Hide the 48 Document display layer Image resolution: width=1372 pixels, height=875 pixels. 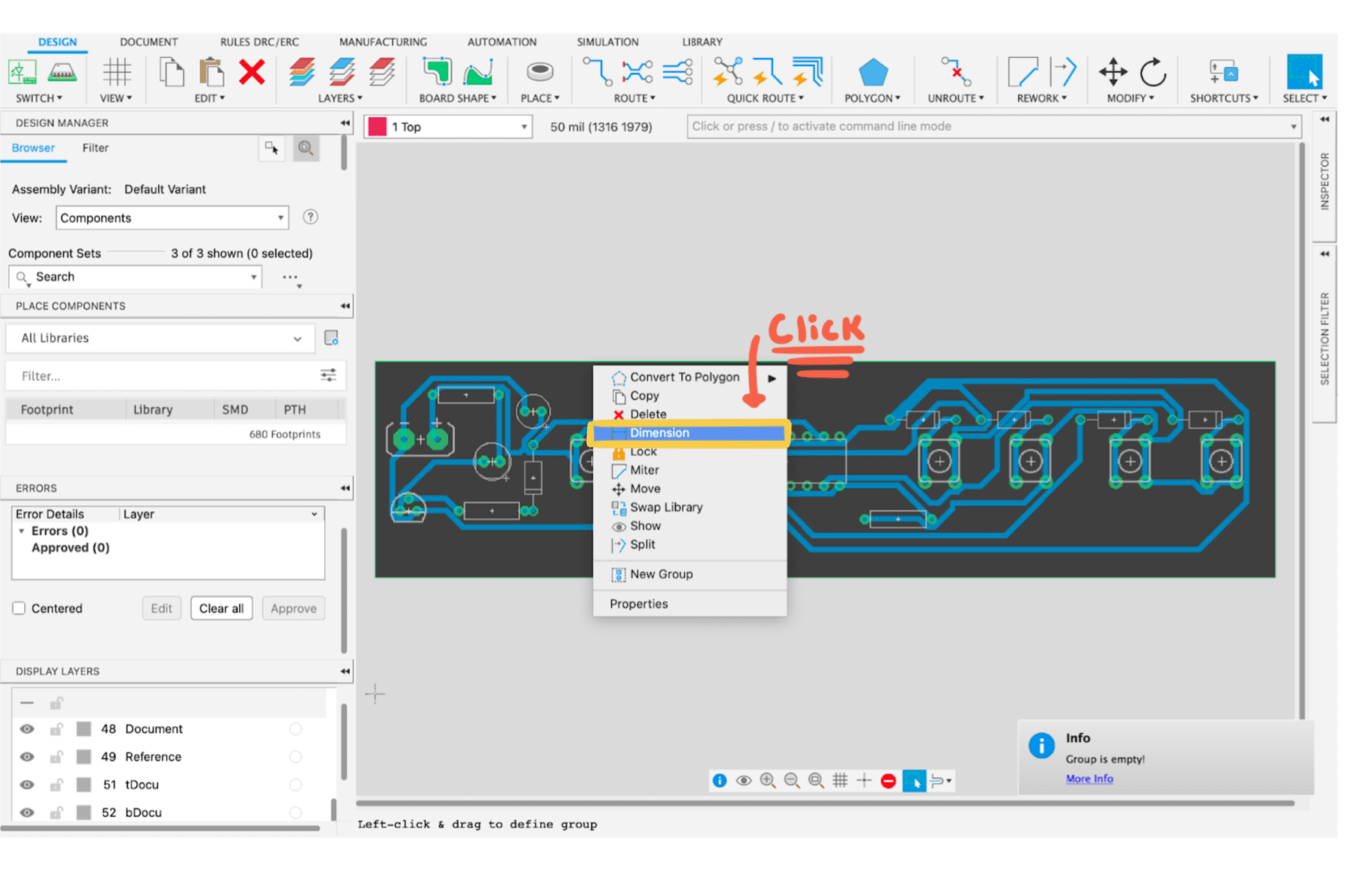27,728
